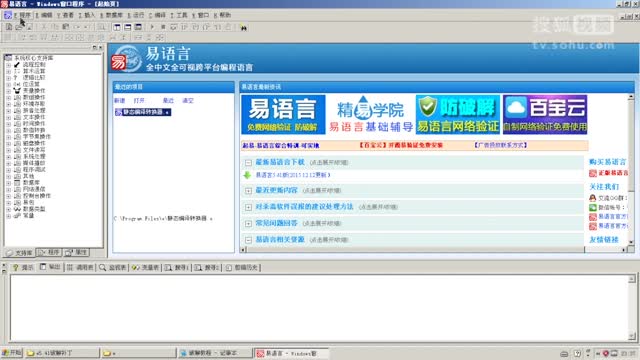Open the 插入 menu
The width and height of the screenshot is (640, 360).
point(87,15)
